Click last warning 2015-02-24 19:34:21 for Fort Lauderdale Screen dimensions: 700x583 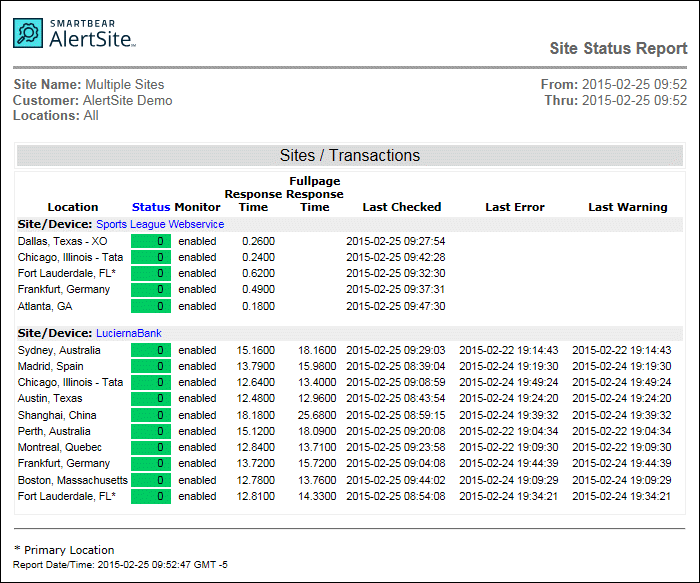(x=622, y=496)
